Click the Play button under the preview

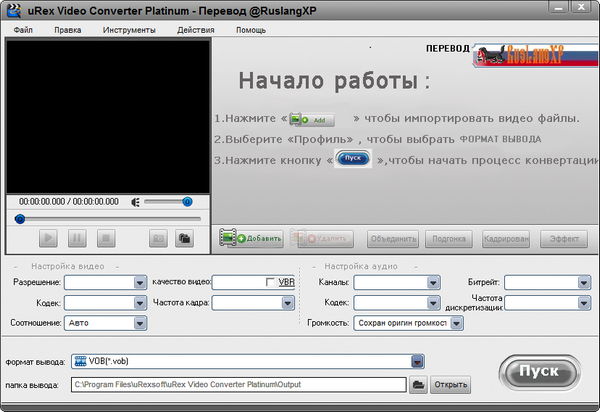pyautogui.click(x=48, y=238)
